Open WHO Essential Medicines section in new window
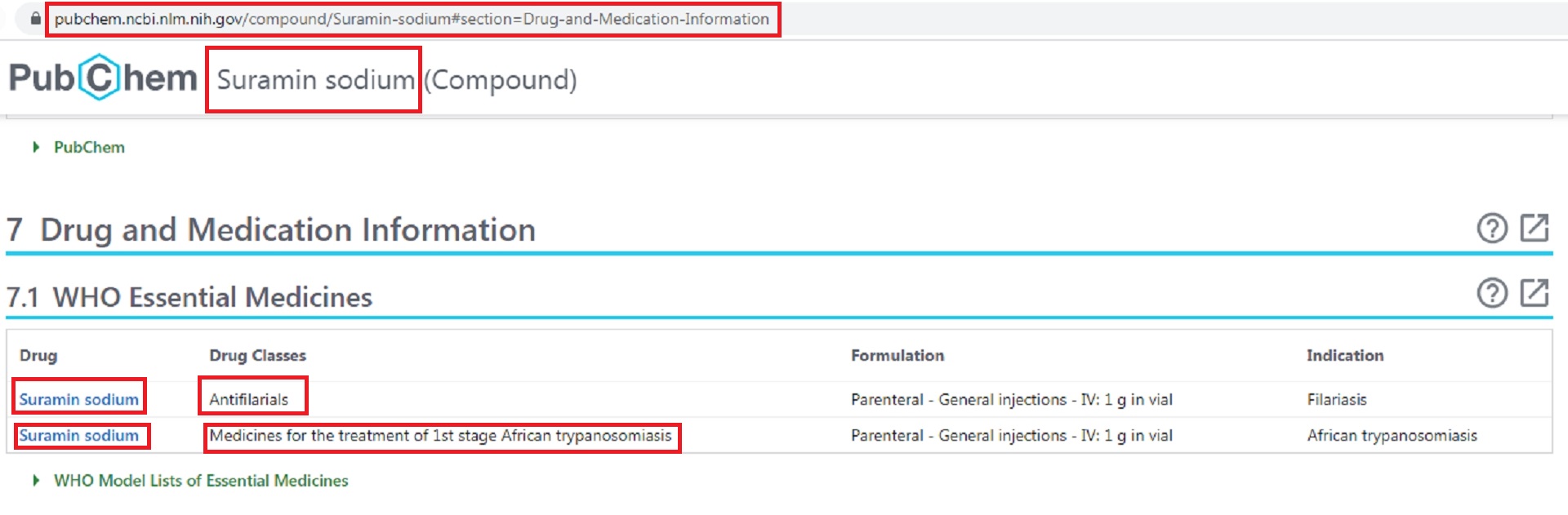Viewport: 1568px width, 515px height. coord(1535,292)
